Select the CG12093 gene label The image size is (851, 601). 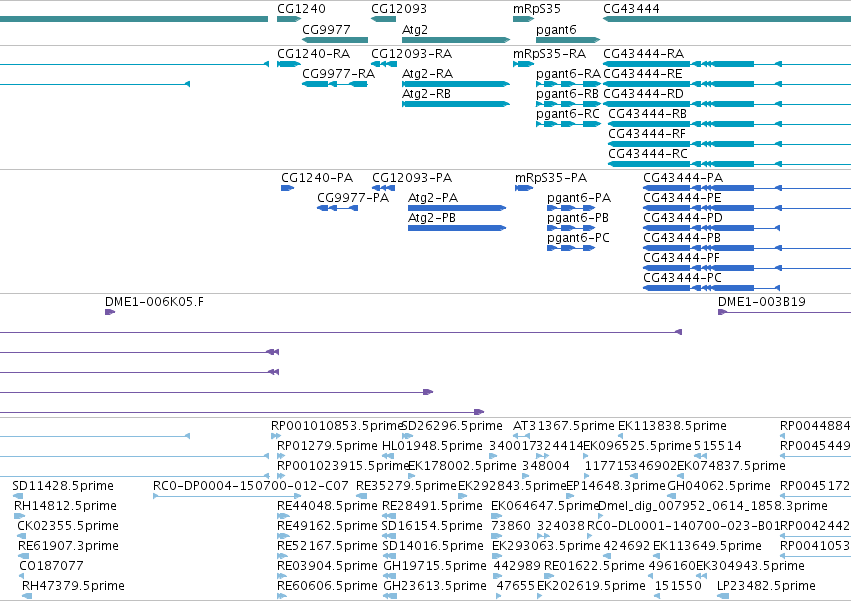(x=399, y=9)
